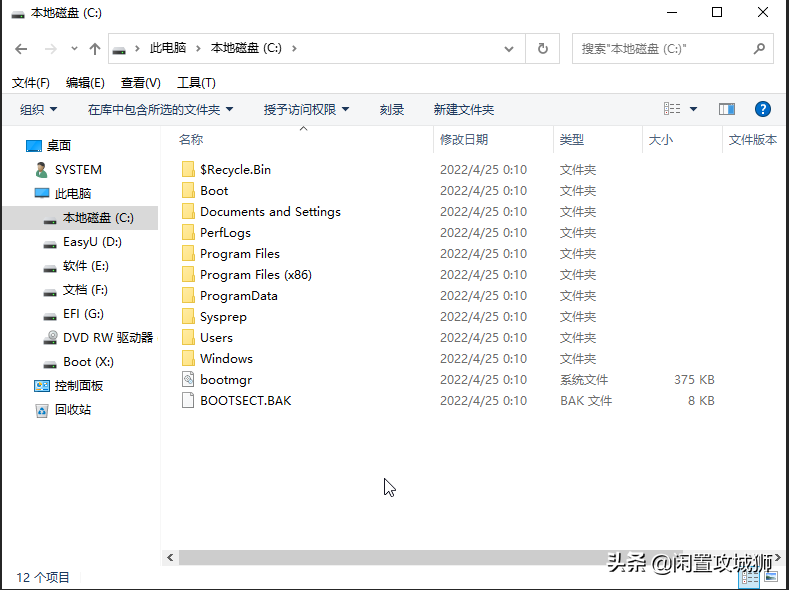Viewport: 789px width, 590px height.
Task: Open the 文件(F) menu
Action: pyautogui.click(x=31, y=83)
